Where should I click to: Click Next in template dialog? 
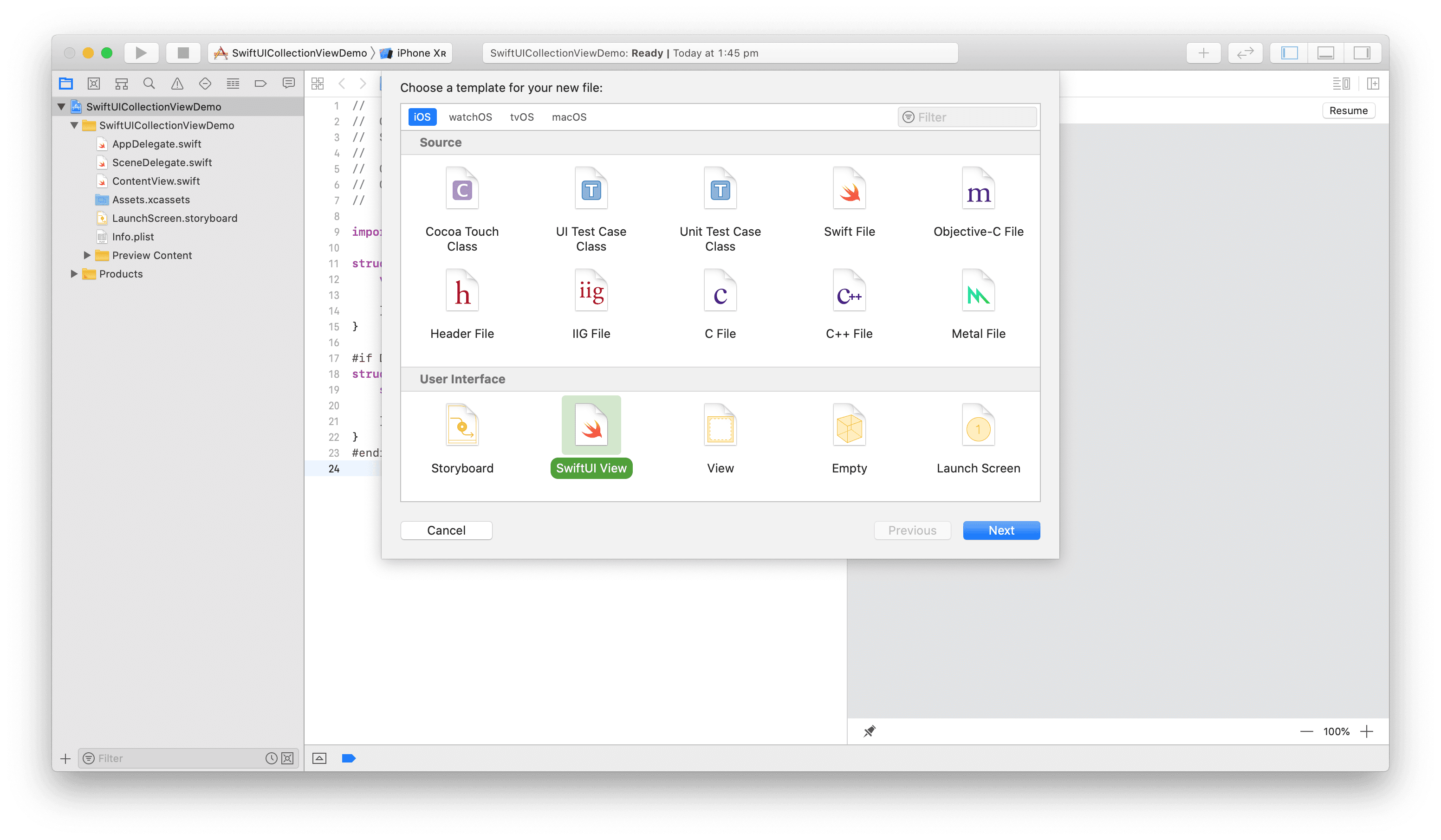[1001, 530]
